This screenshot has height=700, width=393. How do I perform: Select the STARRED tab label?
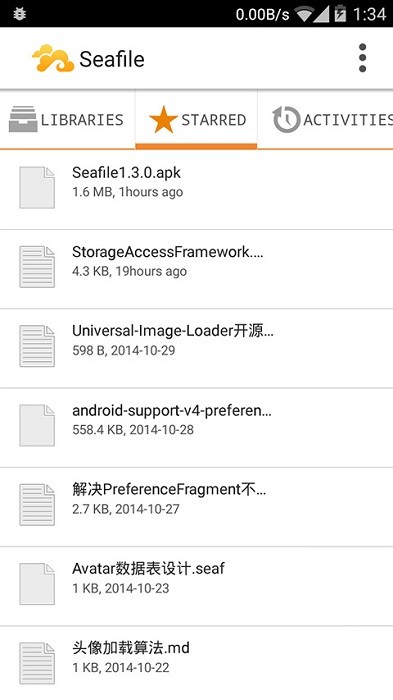click(213, 120)
